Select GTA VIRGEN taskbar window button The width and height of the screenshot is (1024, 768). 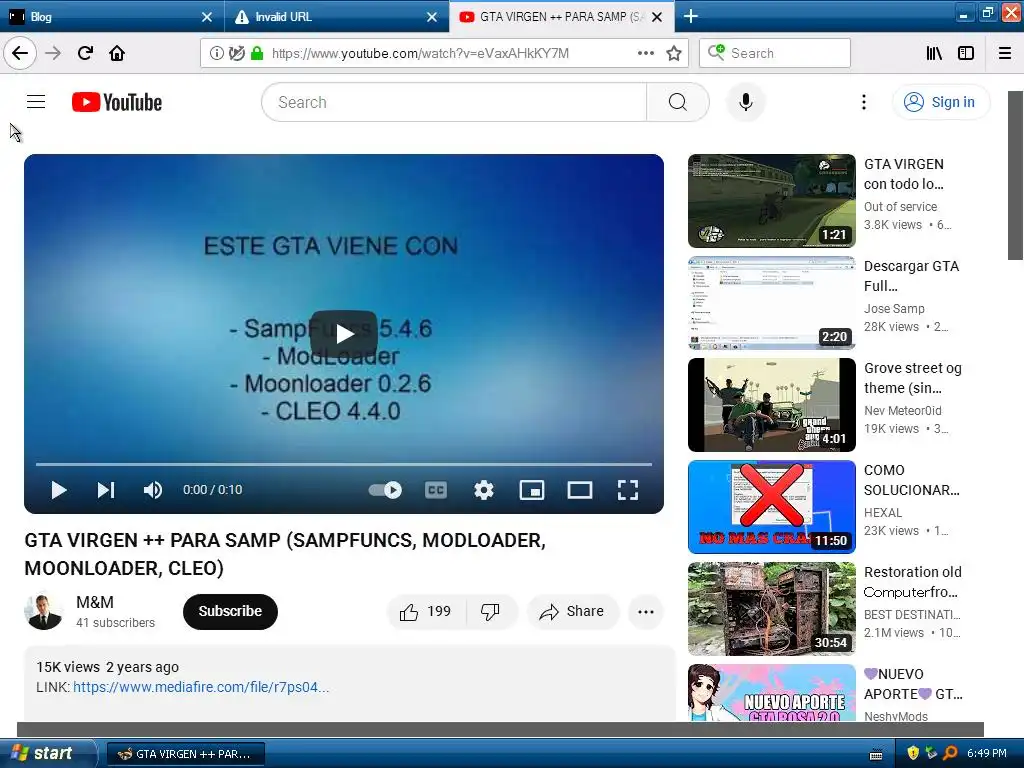pyautogui.click(x=185, y=754)
